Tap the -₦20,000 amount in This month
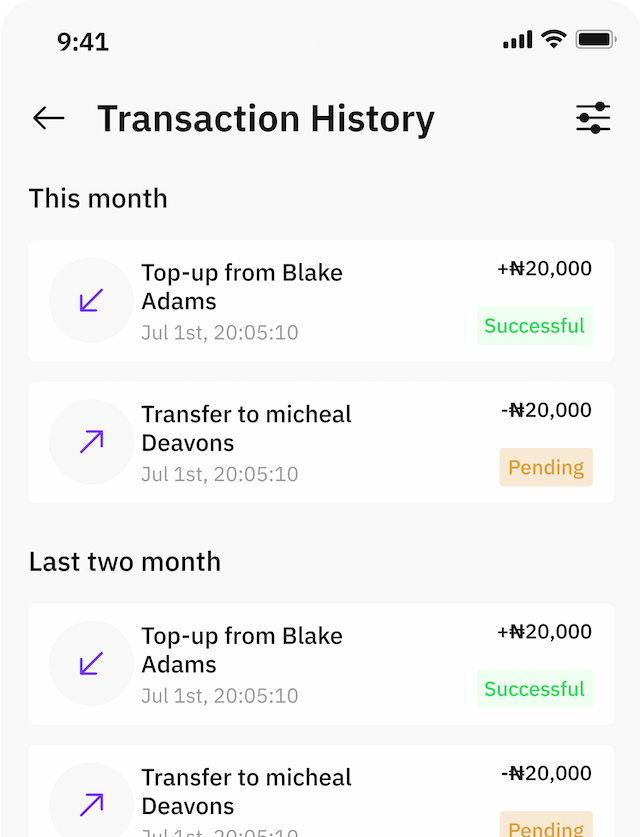This screenshot has width=640, height=837. 546,410
